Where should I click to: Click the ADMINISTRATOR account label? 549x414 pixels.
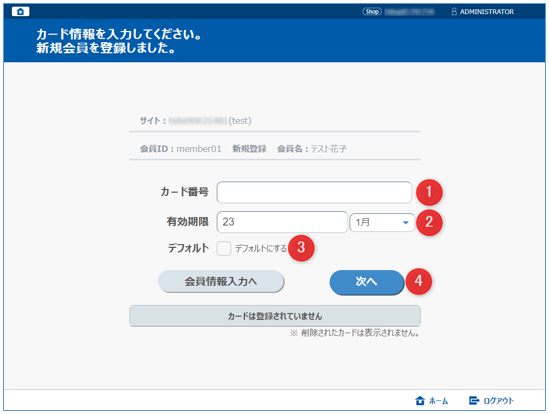(x=487, y=12)
